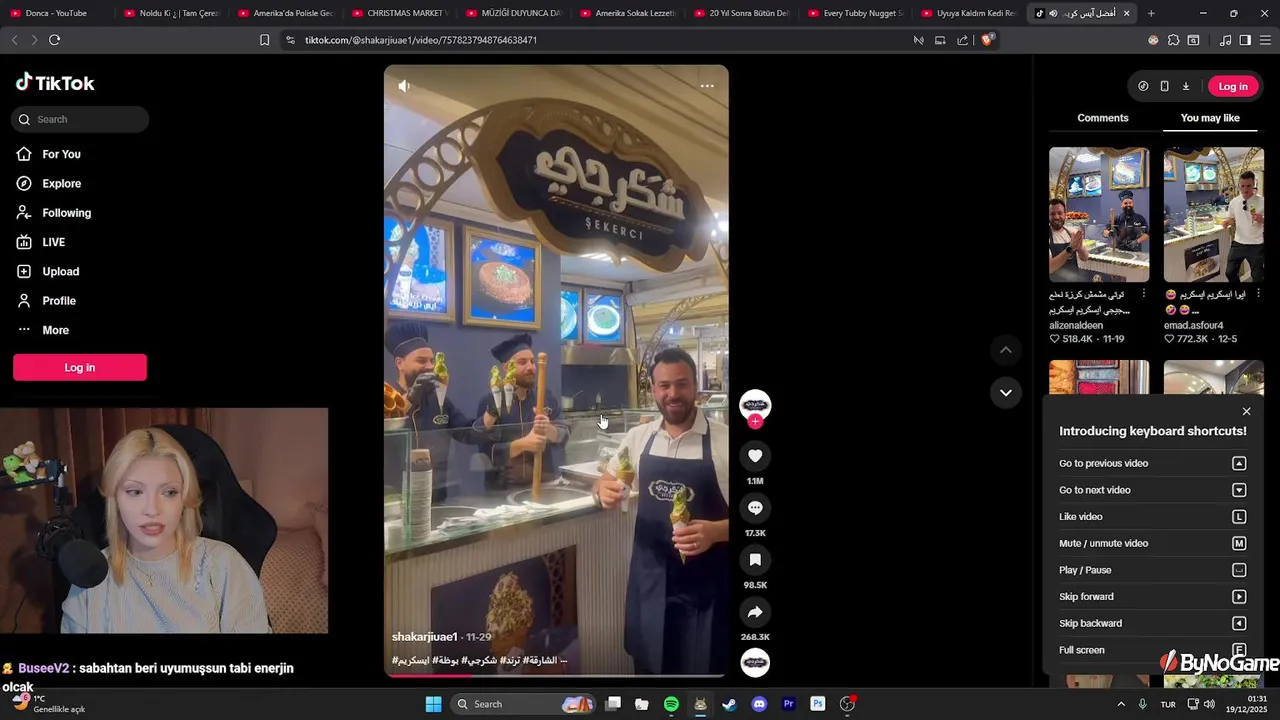Switch to Donca - YouTube tab
Image resolution: width=1280 pixels, height=720 pixels.
pos(56,13)
